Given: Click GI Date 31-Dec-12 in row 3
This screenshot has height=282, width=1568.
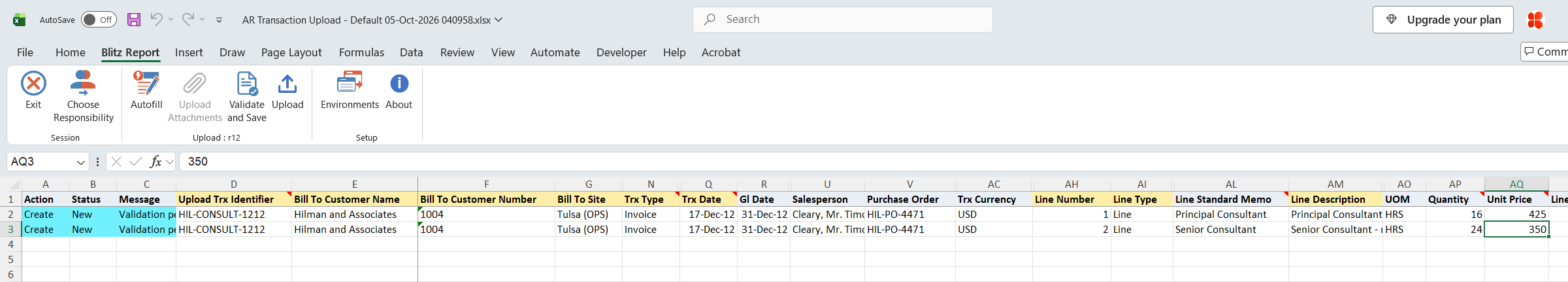Looking at the screenshot, I should coord(764,230).
